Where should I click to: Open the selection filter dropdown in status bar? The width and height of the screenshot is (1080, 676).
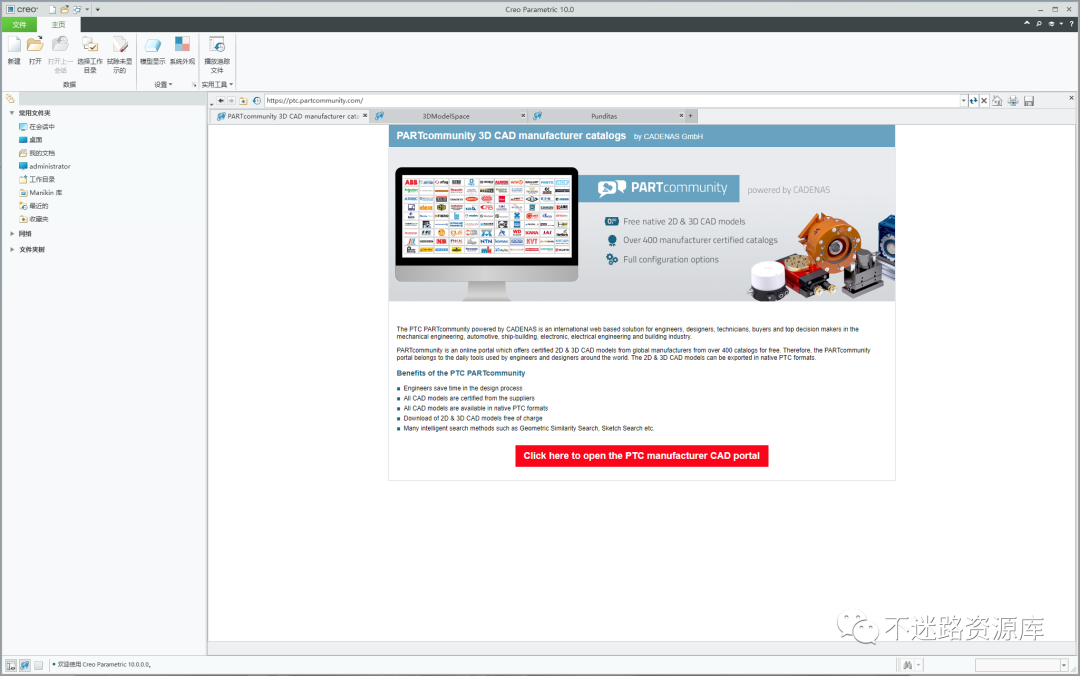coord(1064,665)
